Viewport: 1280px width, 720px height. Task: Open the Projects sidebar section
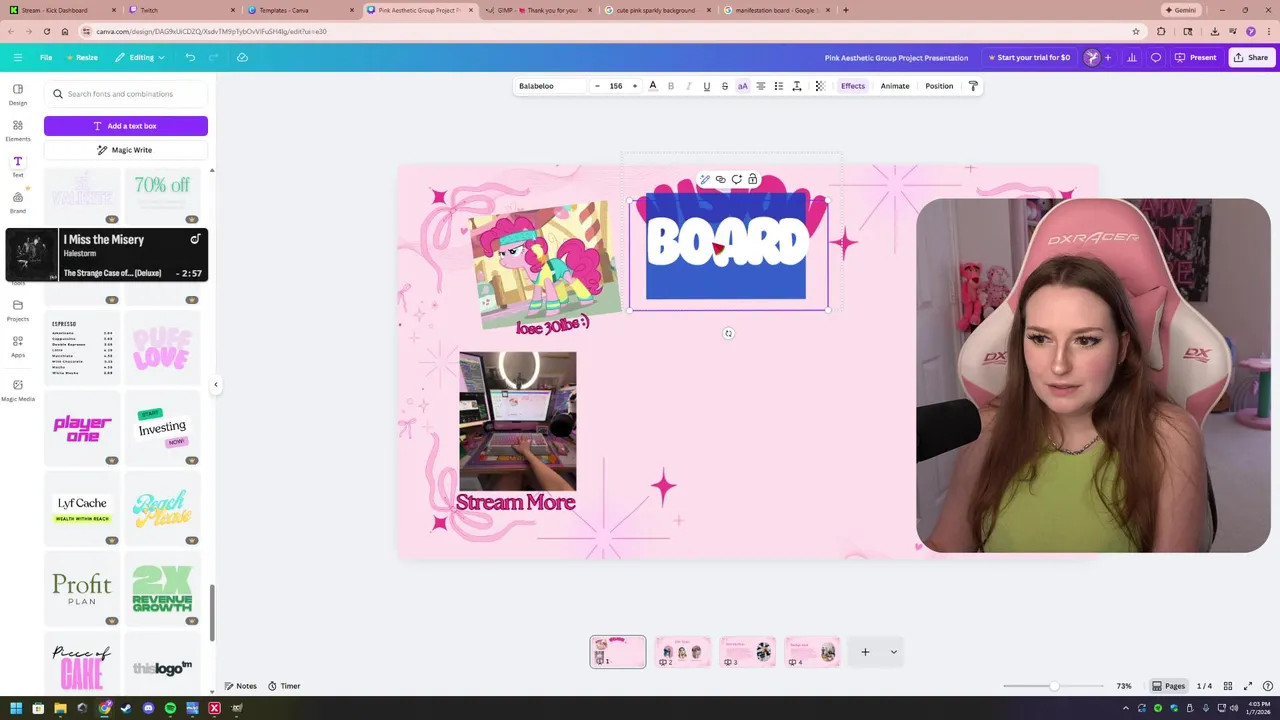pyautogui.click(x=18, y=310)
